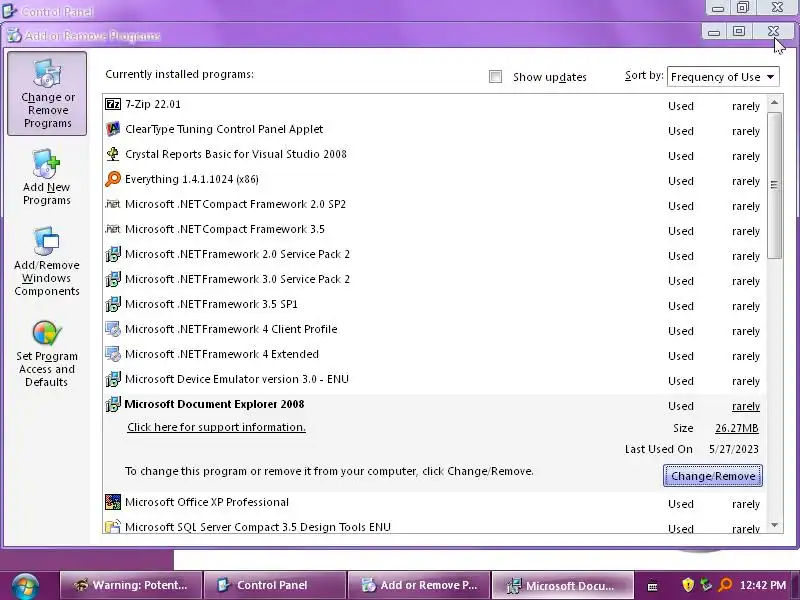Switch to Microsoft Docu... taskbar button
Image resolution: width=800 pixels, height=600 pixels.
563,585
